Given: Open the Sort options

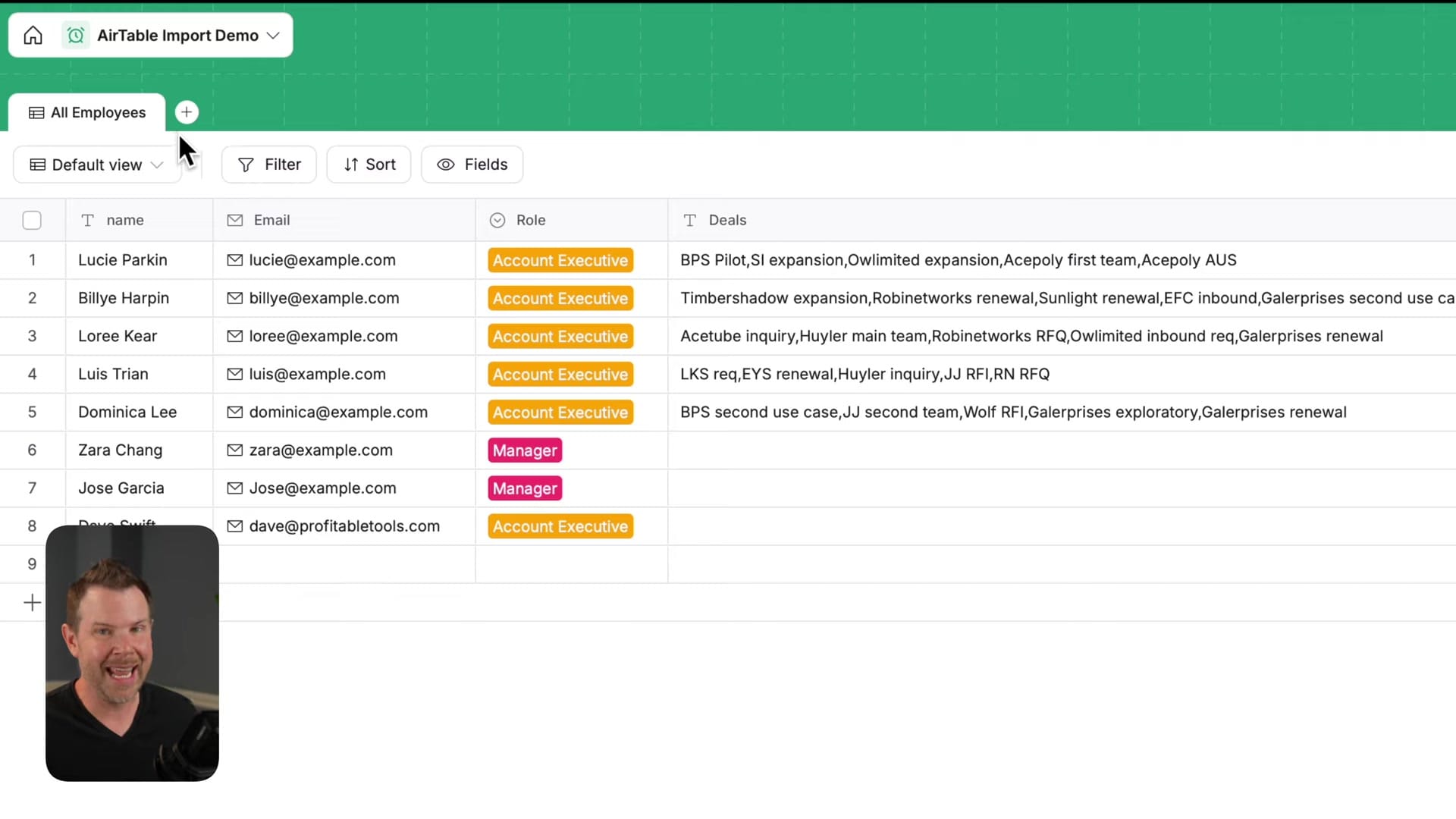Looking at the screenshot, I should point(369,165).
